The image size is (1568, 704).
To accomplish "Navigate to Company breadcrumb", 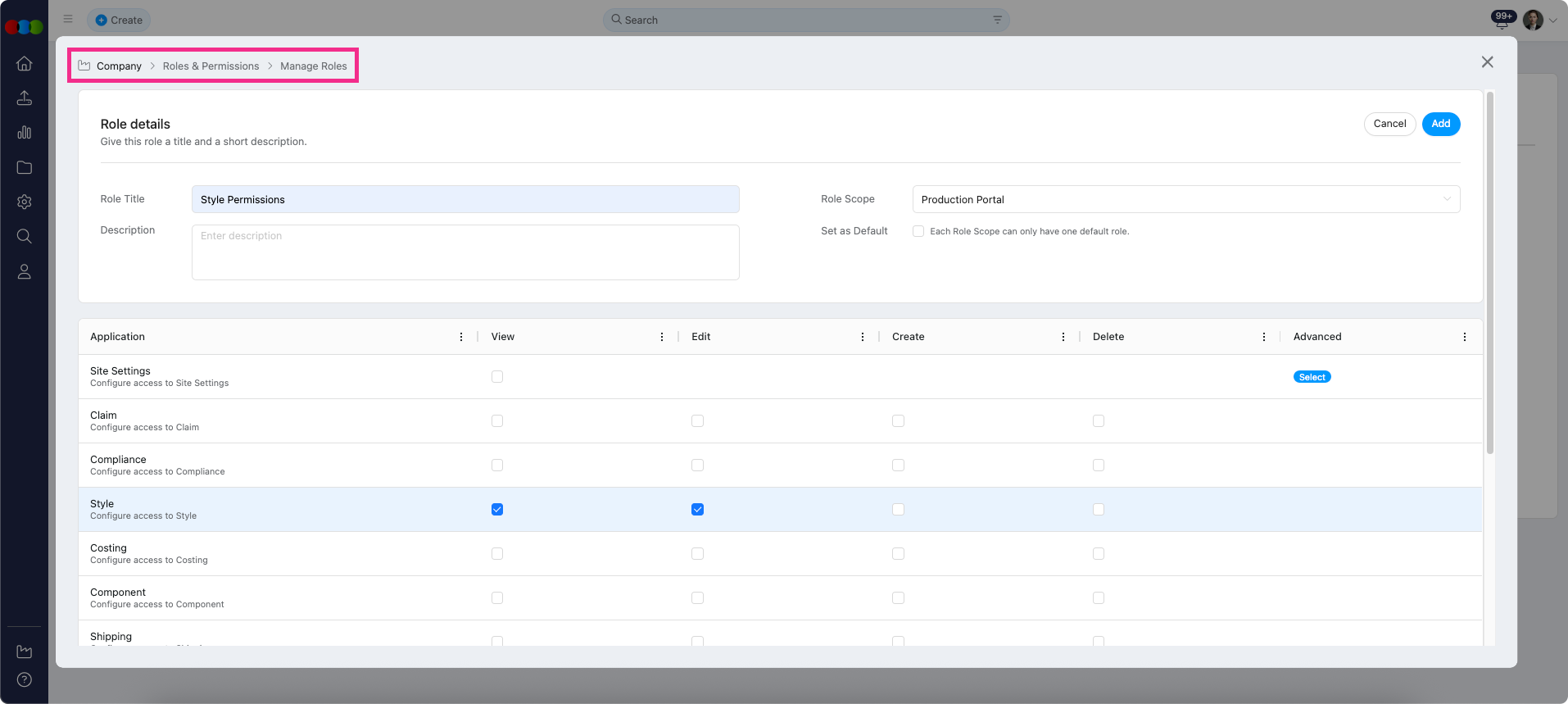I will [119, 66].
